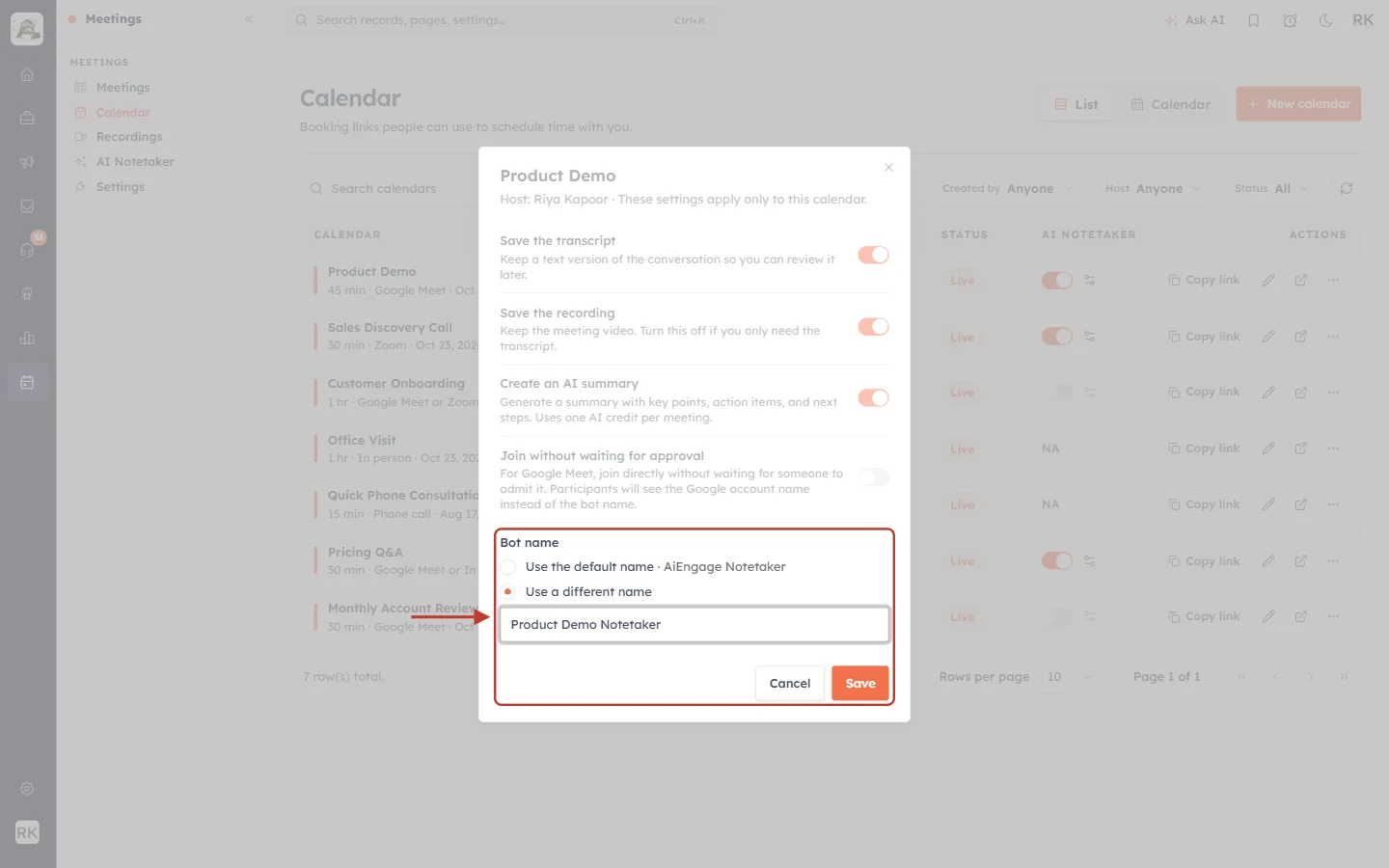The height and width of the screenshot is (868, 1389).
Task: Select Use the default name radio
Action: 507,567
